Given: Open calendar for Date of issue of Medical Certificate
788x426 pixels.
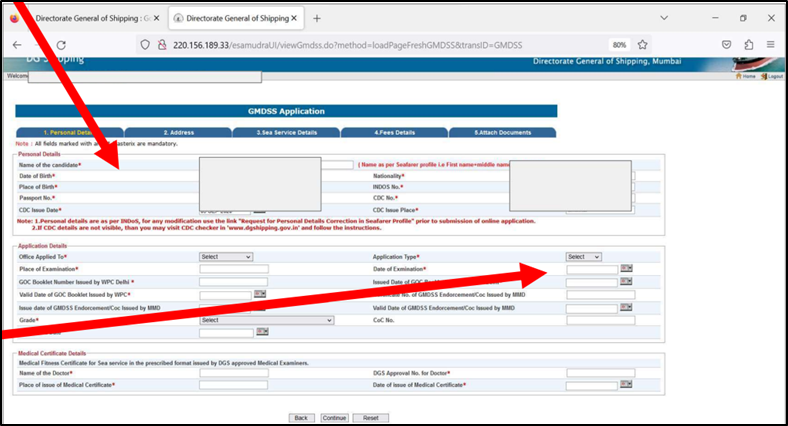Looking at the screenshot, I should [x=626, y=384].
